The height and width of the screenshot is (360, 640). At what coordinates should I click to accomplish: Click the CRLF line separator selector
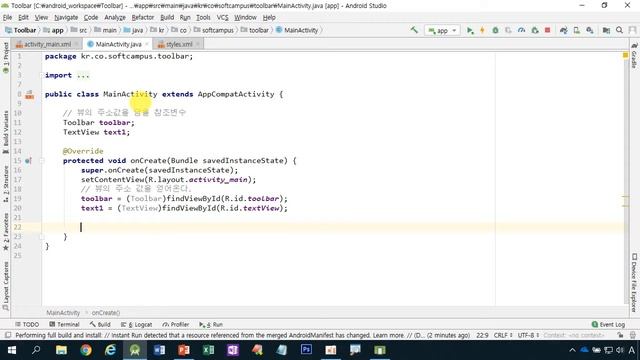coord(503,336)
